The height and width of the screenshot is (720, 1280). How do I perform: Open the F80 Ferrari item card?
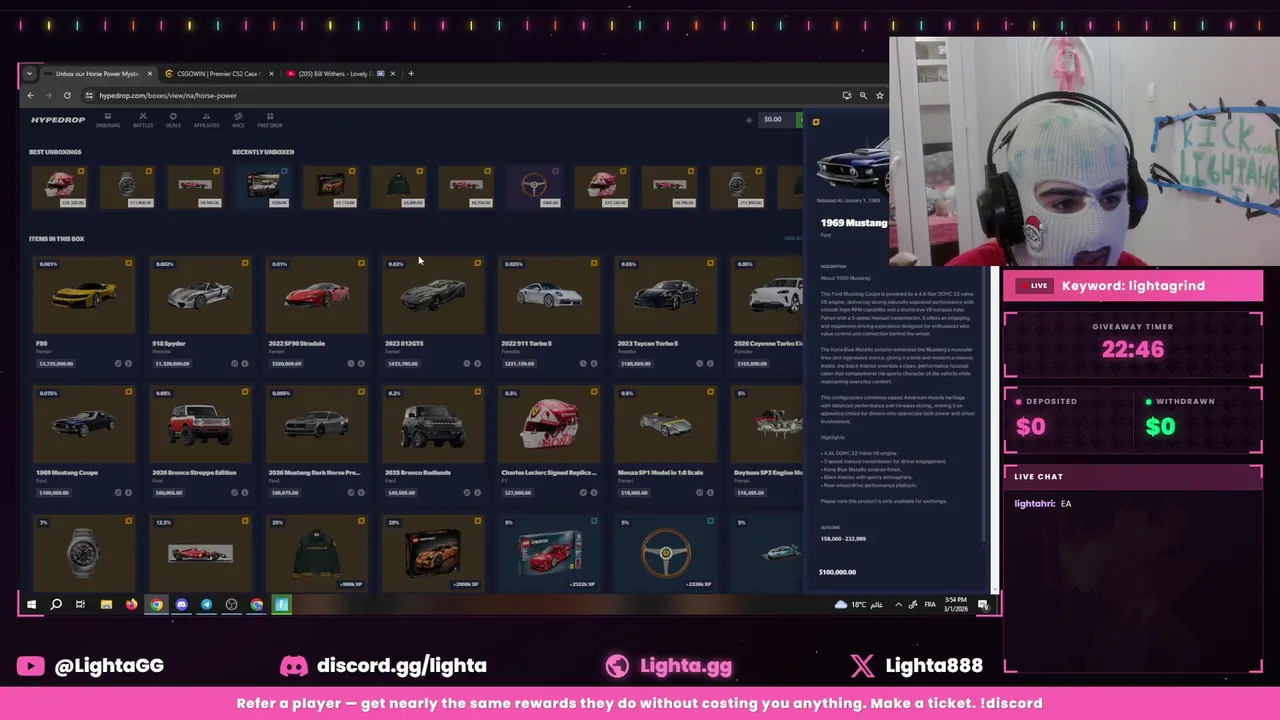click(84, 313)
